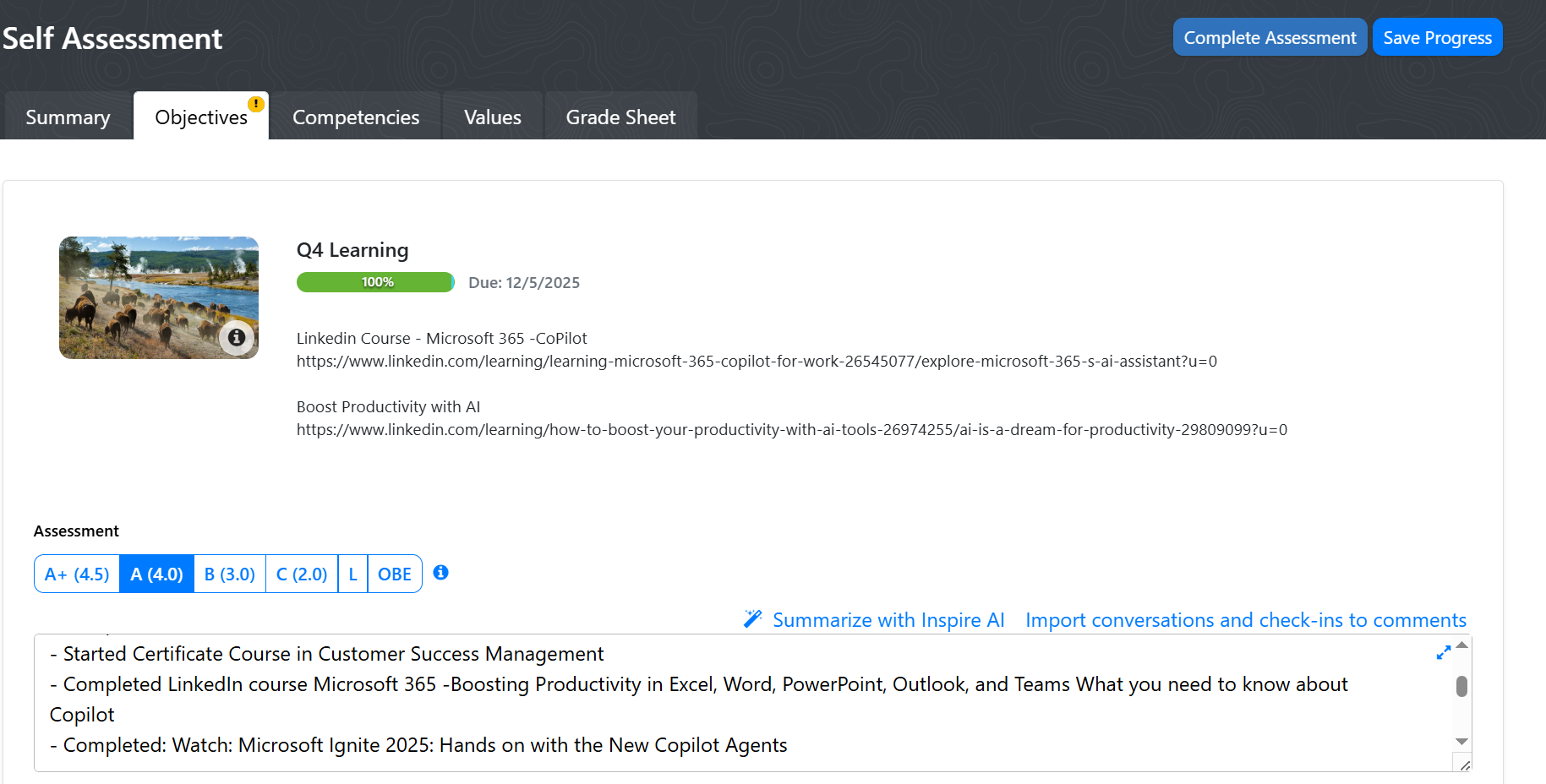Click the info icon beside the grade options
Viewport: 1546px width, 784px height.
pos(440,573)
